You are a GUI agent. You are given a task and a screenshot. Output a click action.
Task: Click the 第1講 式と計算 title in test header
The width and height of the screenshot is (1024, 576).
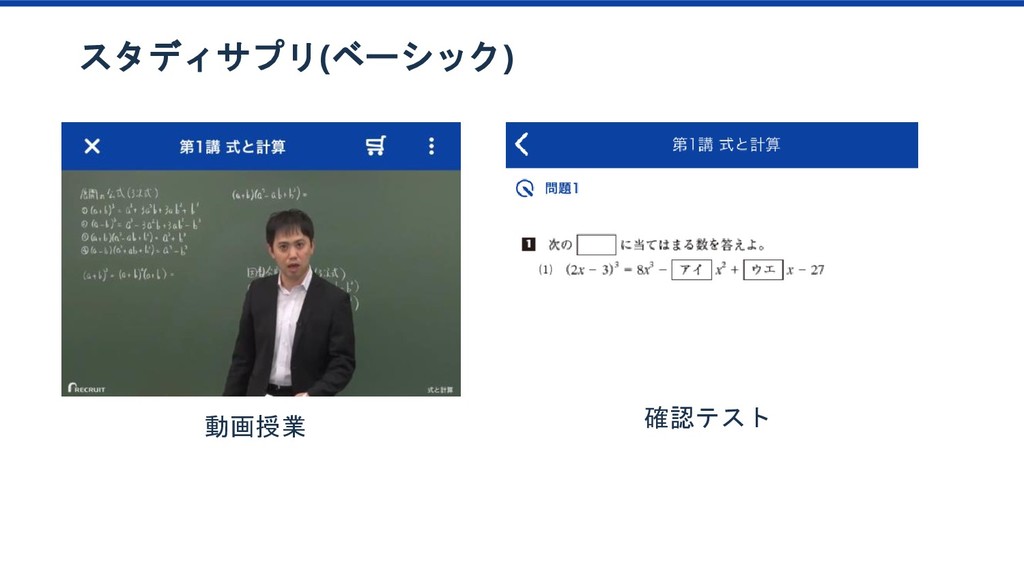[726, 144]
